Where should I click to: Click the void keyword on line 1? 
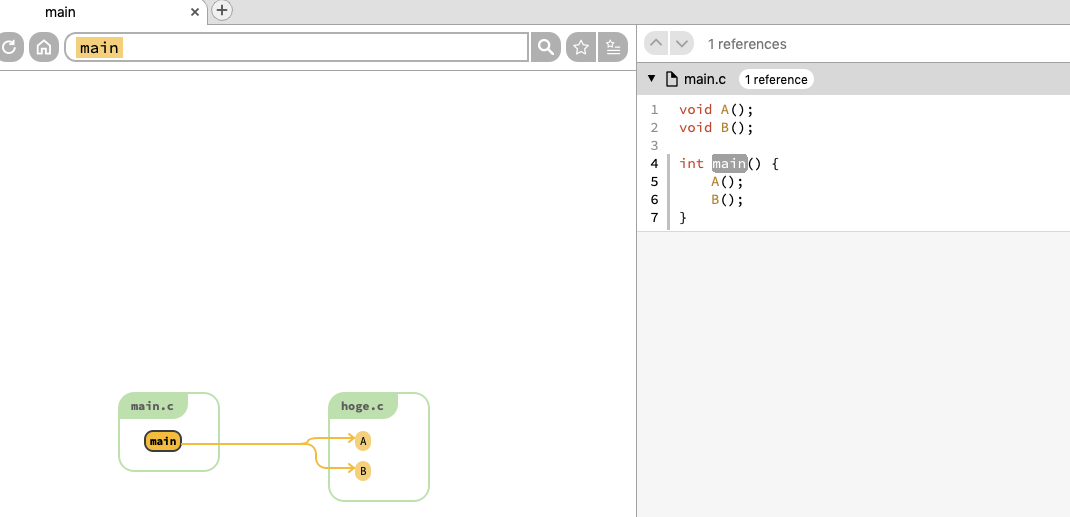click(x=695, y=110)
